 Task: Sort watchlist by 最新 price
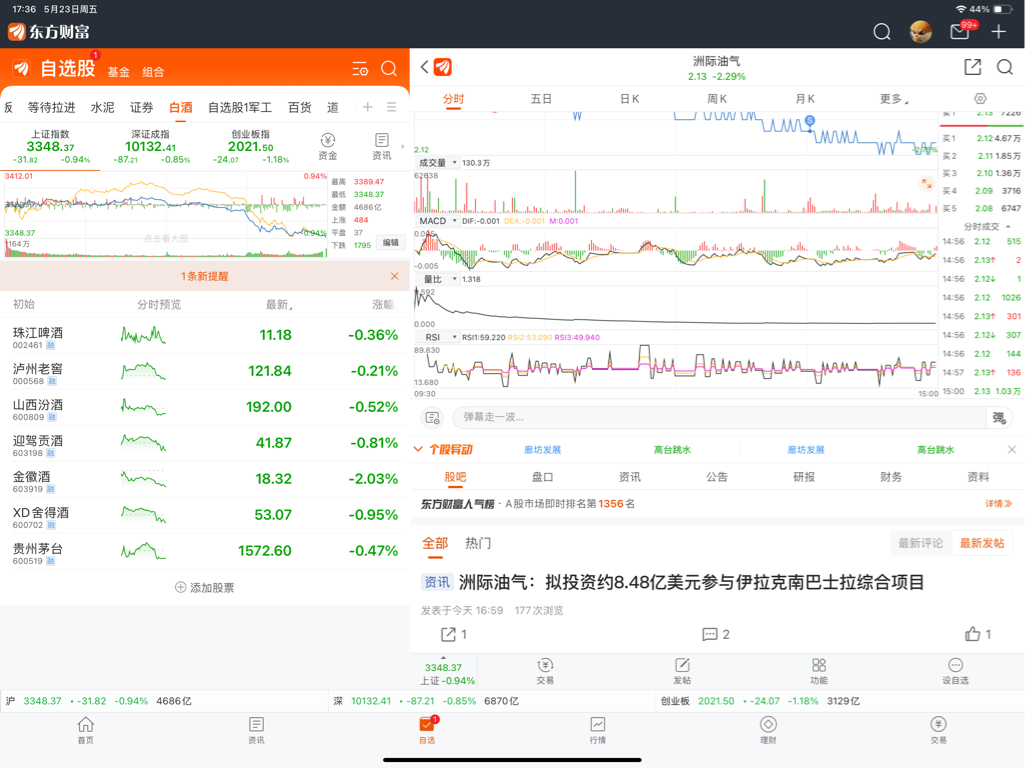pos(279,305)
